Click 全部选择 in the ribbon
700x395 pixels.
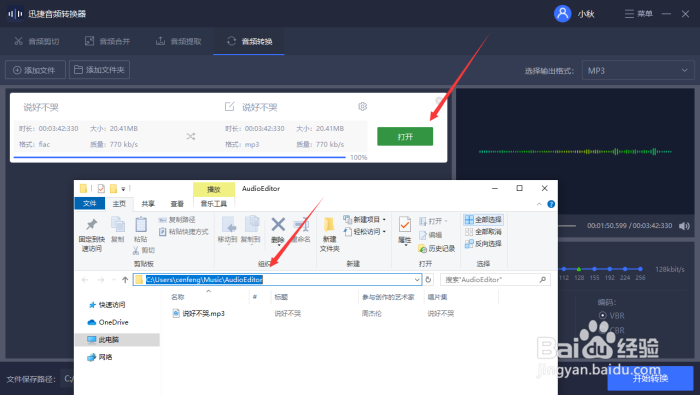(x=483, y=220)
